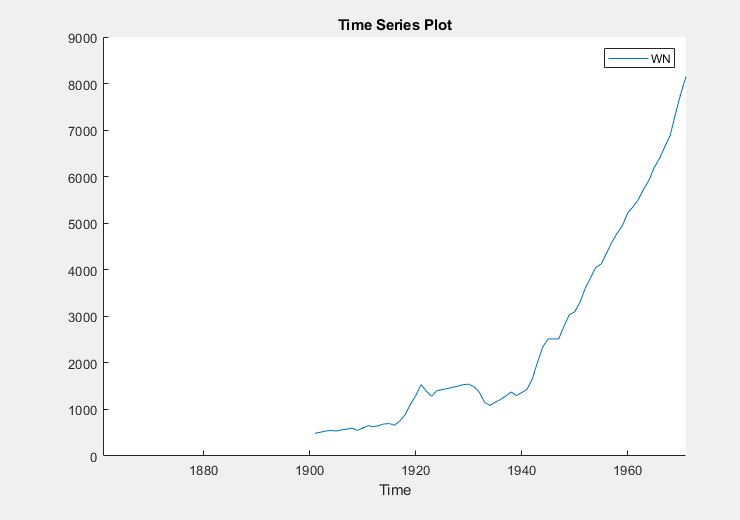Click the 9000 y-axis tick label
This screenshot has height=520, width=740.
(x=81, y=38)
